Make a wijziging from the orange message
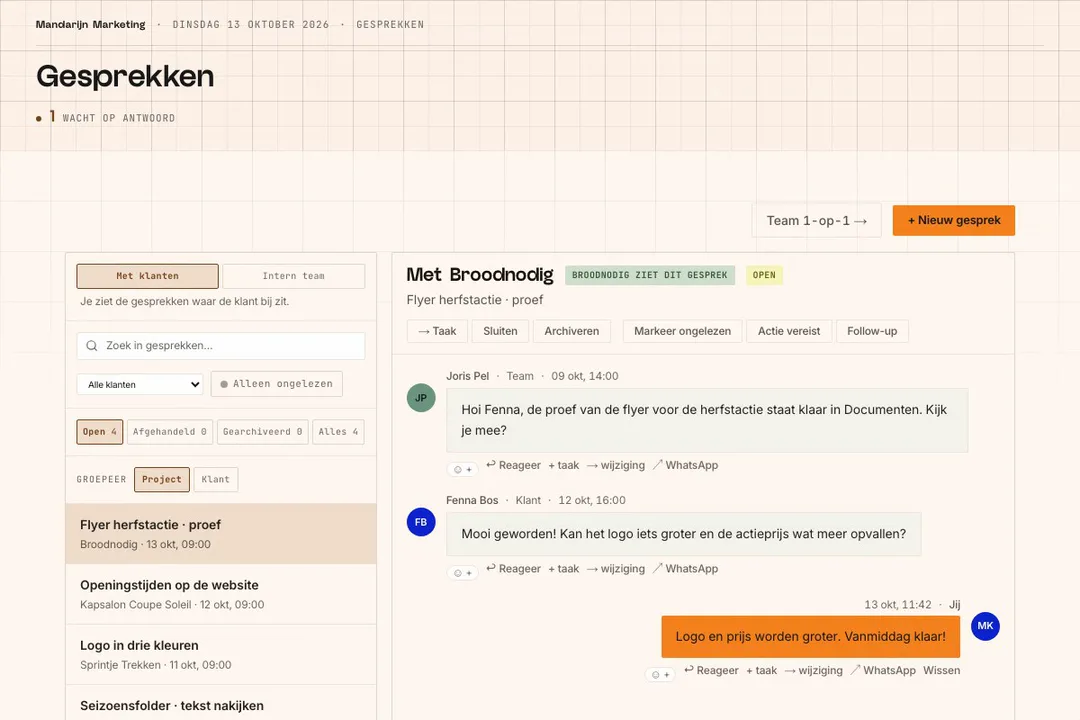1080x720 pixels. pyautogui.click(x=813, y=670)
